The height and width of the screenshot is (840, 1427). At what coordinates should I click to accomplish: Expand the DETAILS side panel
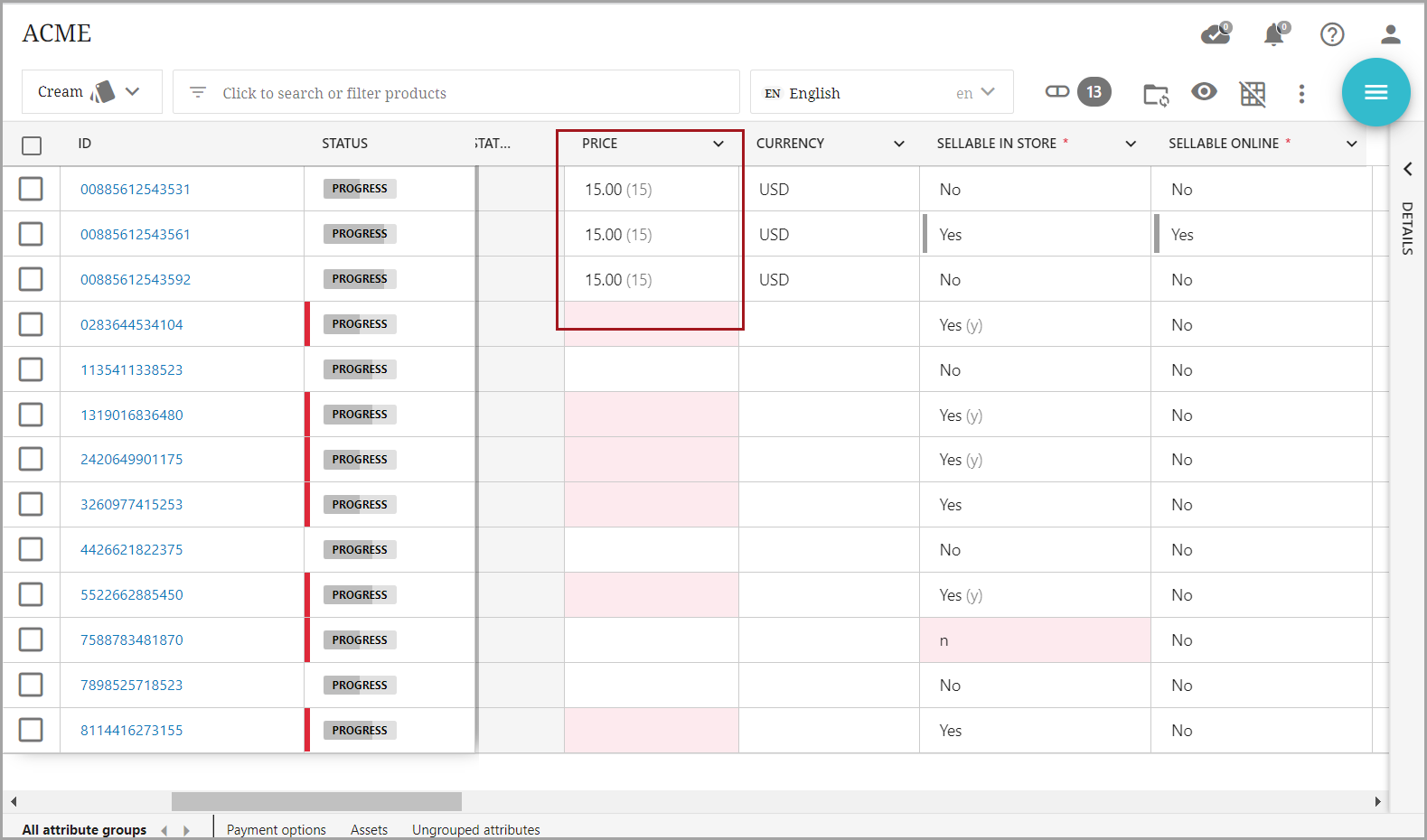coord(1407,170)
